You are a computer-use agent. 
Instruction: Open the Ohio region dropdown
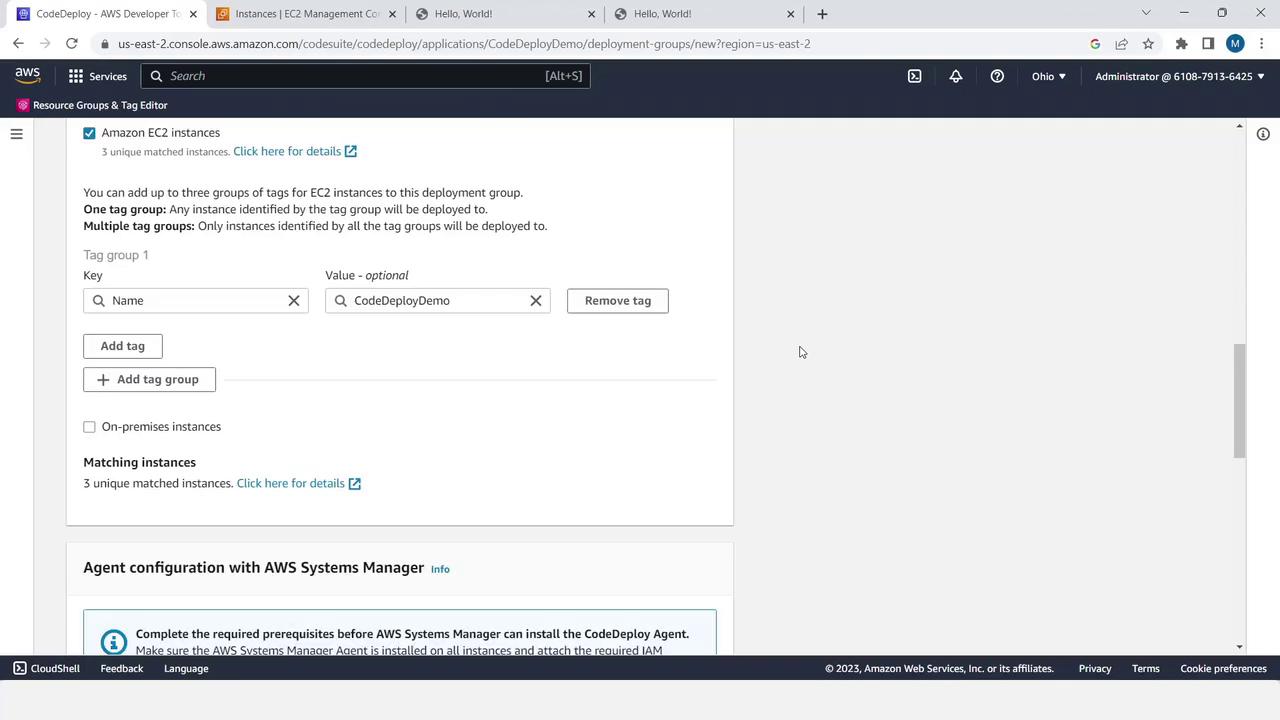1049,76
